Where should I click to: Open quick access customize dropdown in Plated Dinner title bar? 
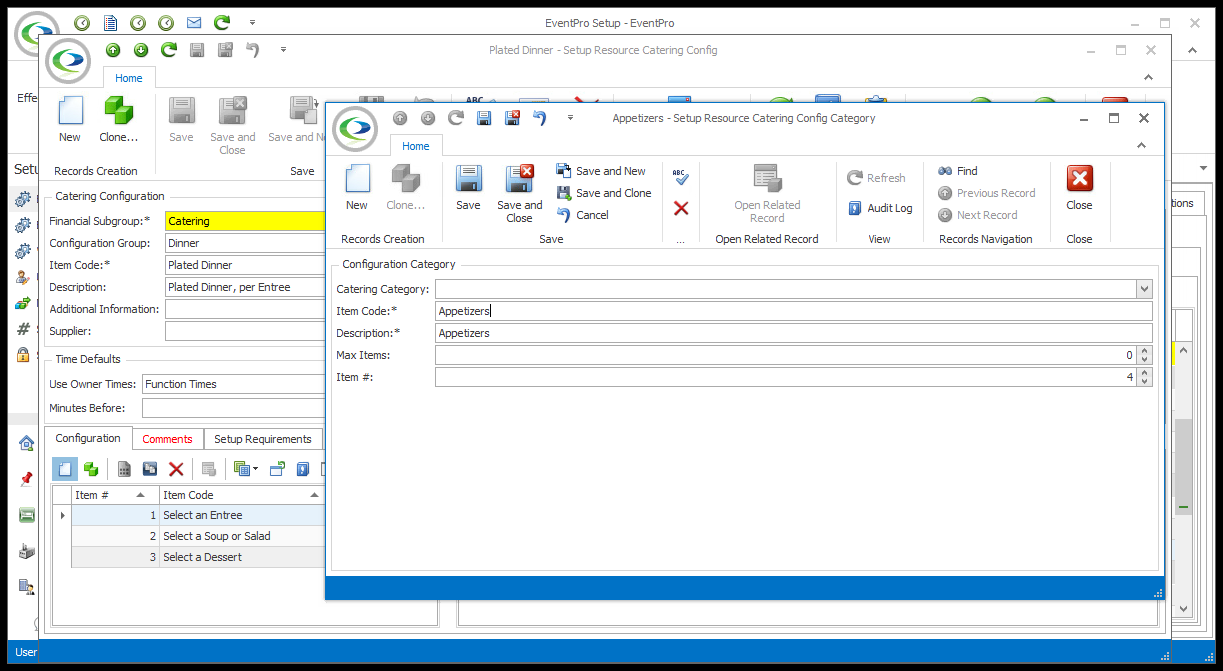coord(283,50)
